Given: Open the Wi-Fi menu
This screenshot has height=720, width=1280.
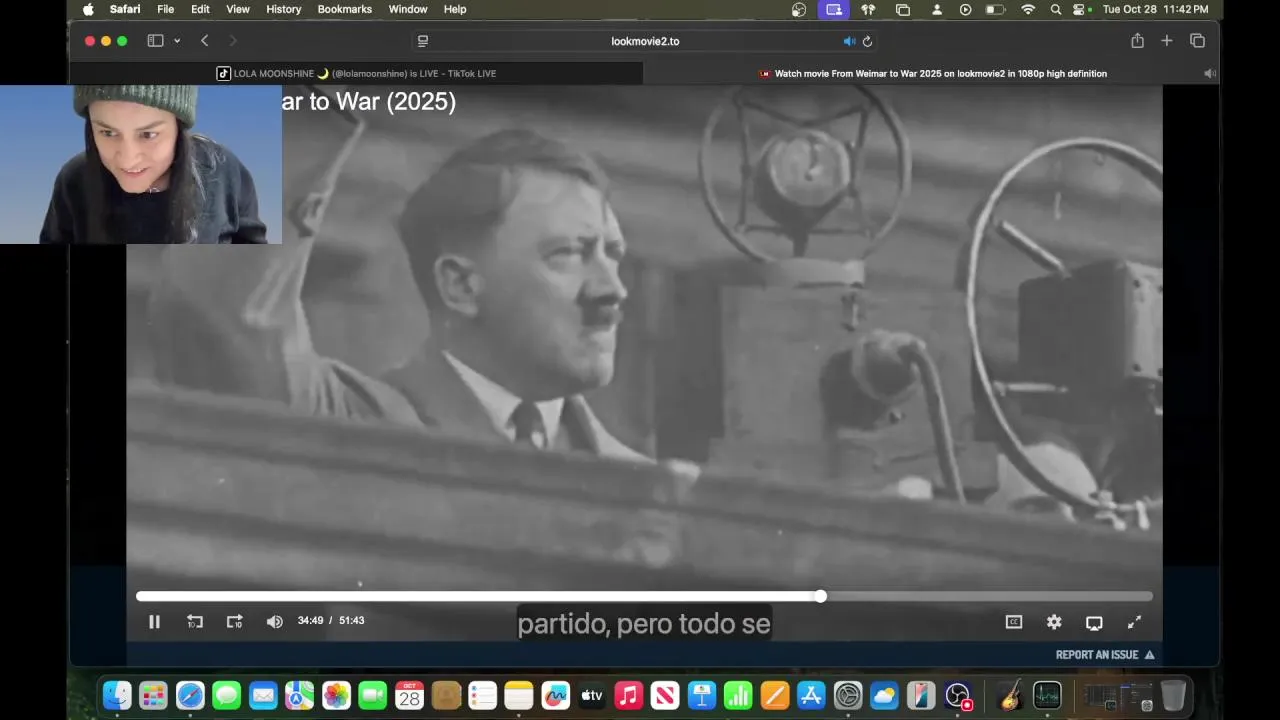Looking at the screenshot, I should tap(1028, 9).
